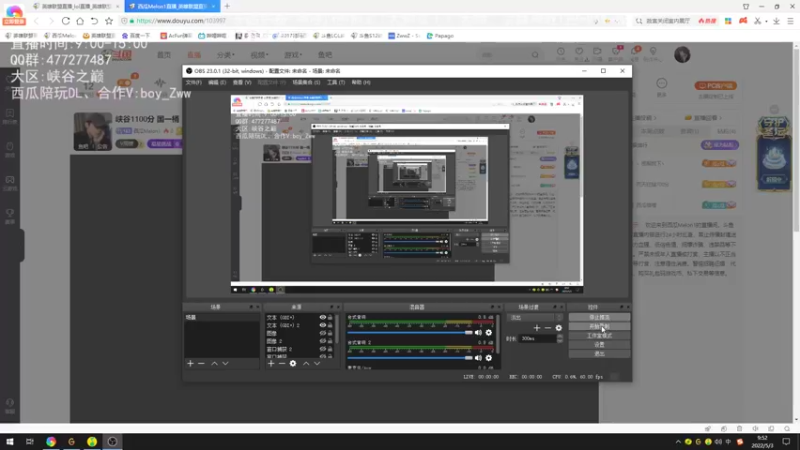Reload the browser page
This screenshot has height=450, width=800.
(66, 21)
